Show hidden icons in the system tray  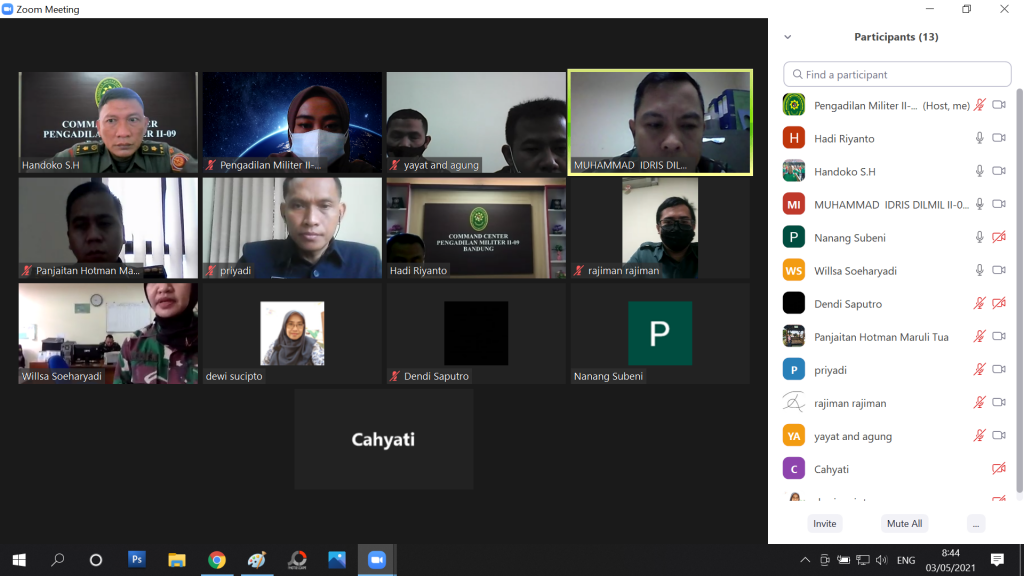tap(804, 560)
